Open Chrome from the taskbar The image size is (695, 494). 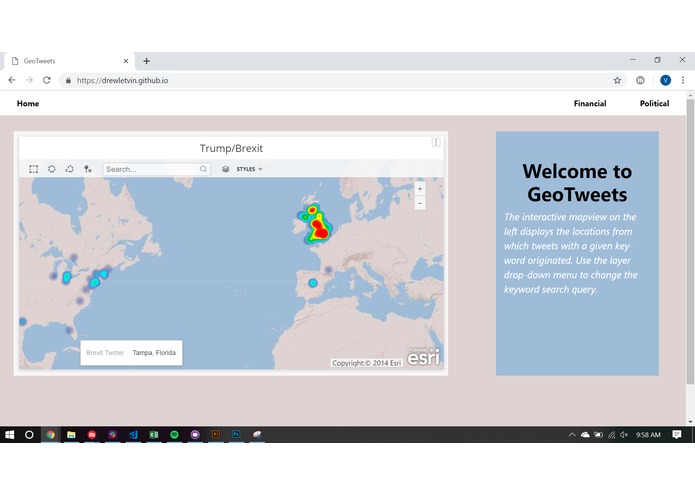(x=51, y=435)
